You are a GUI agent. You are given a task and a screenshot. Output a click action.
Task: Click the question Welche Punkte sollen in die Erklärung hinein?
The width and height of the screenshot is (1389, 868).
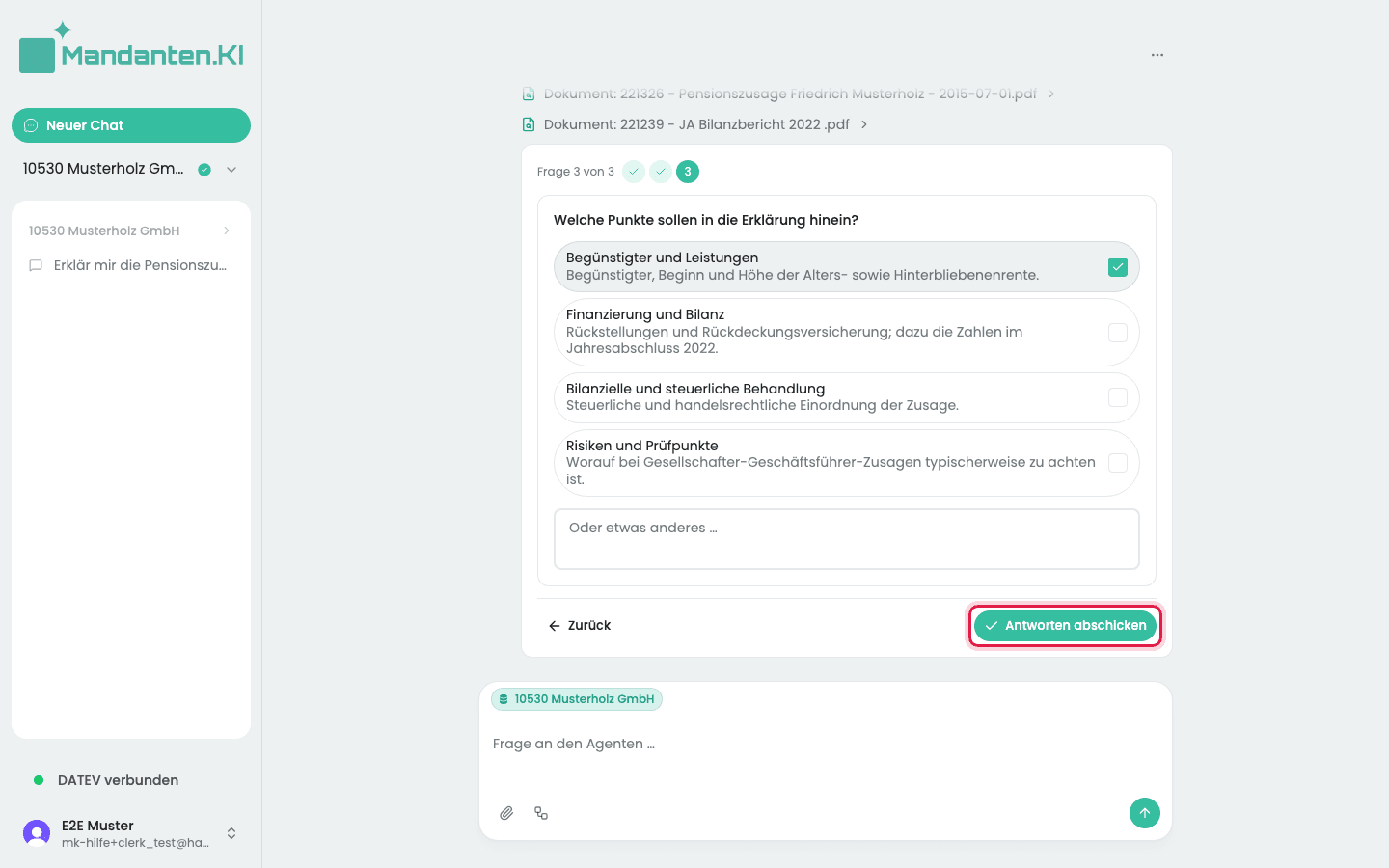(x=706, y=220)
